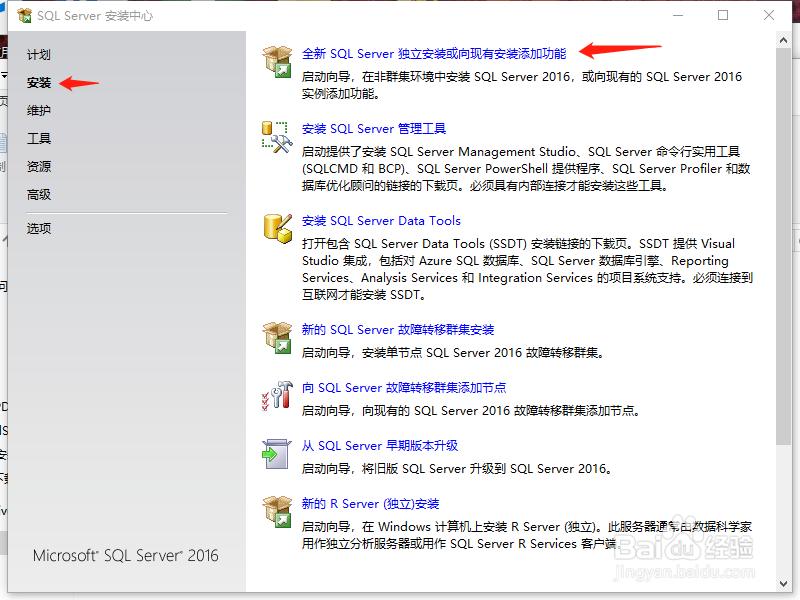Click the add node to cluster tools icon
800x600 pixels.
pos(277,395)
